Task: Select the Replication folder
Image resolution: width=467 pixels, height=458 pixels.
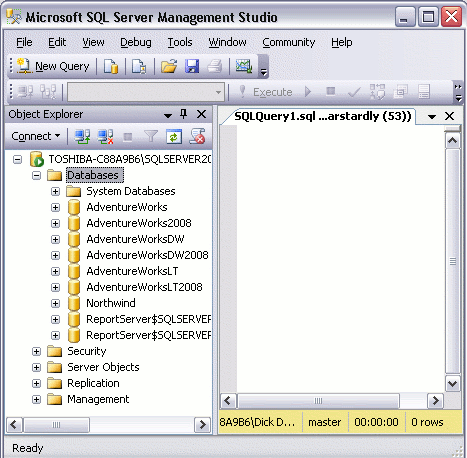Action: (93, 383)
